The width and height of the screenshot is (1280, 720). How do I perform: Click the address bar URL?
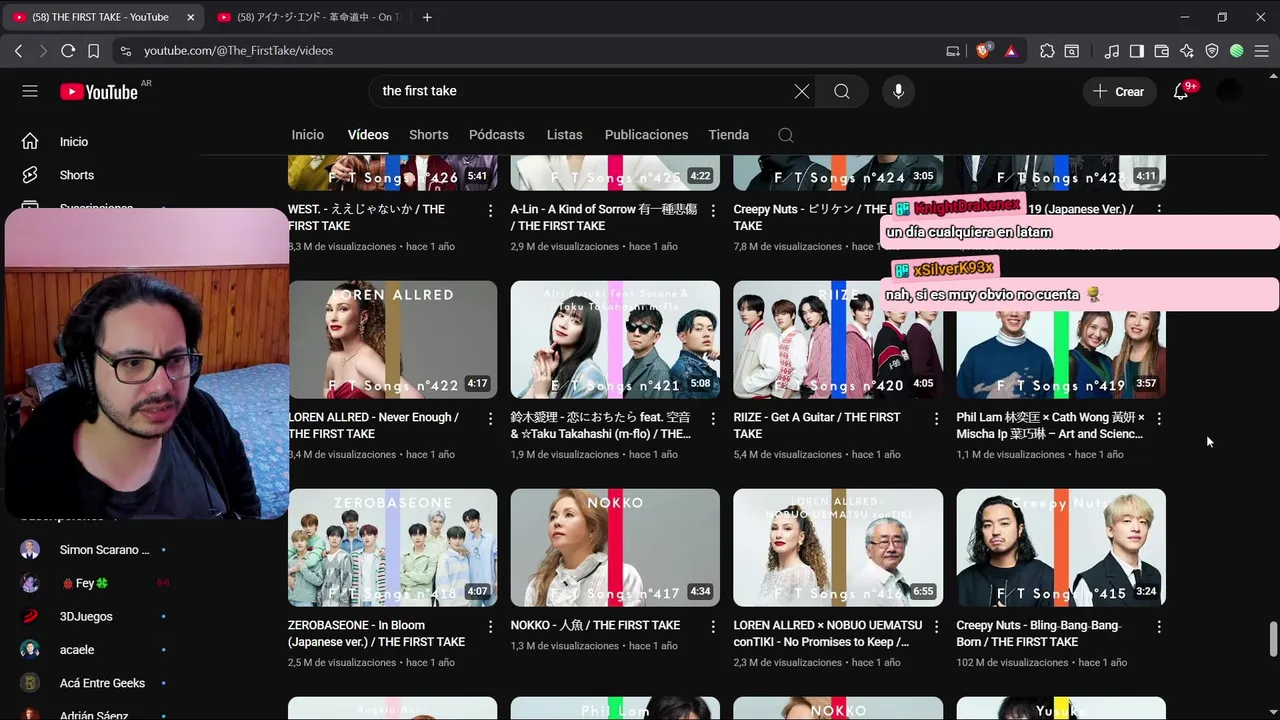(238, 50)
